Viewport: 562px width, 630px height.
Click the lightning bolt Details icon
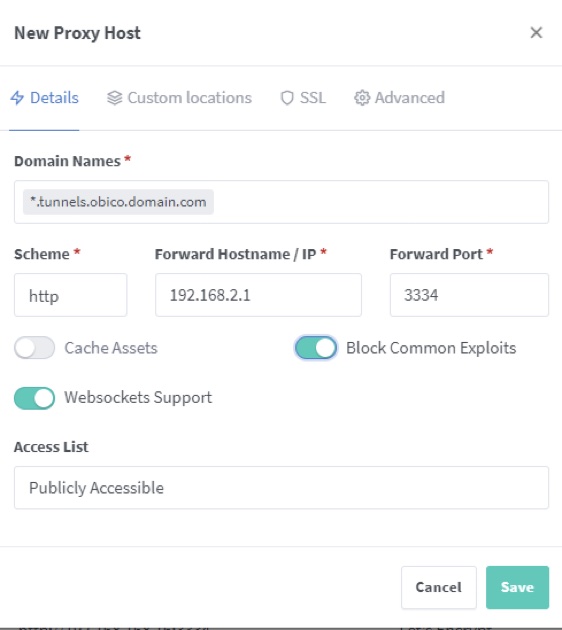pos(17,98)
